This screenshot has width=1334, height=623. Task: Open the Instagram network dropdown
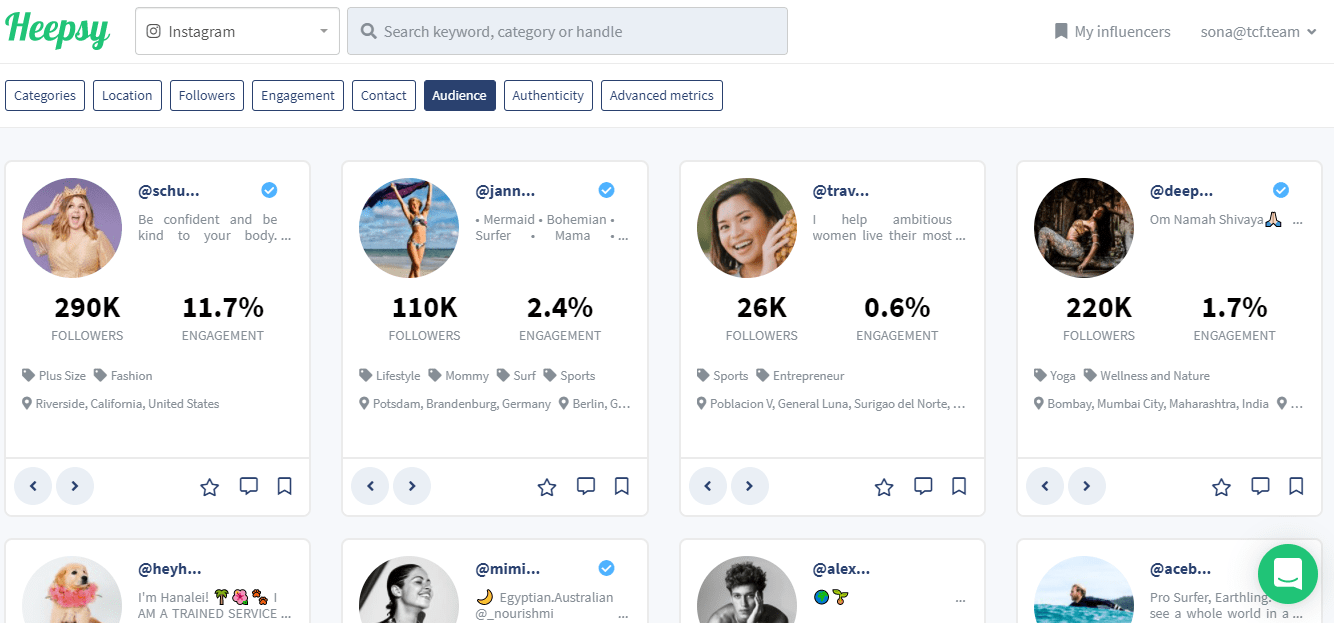237,31
